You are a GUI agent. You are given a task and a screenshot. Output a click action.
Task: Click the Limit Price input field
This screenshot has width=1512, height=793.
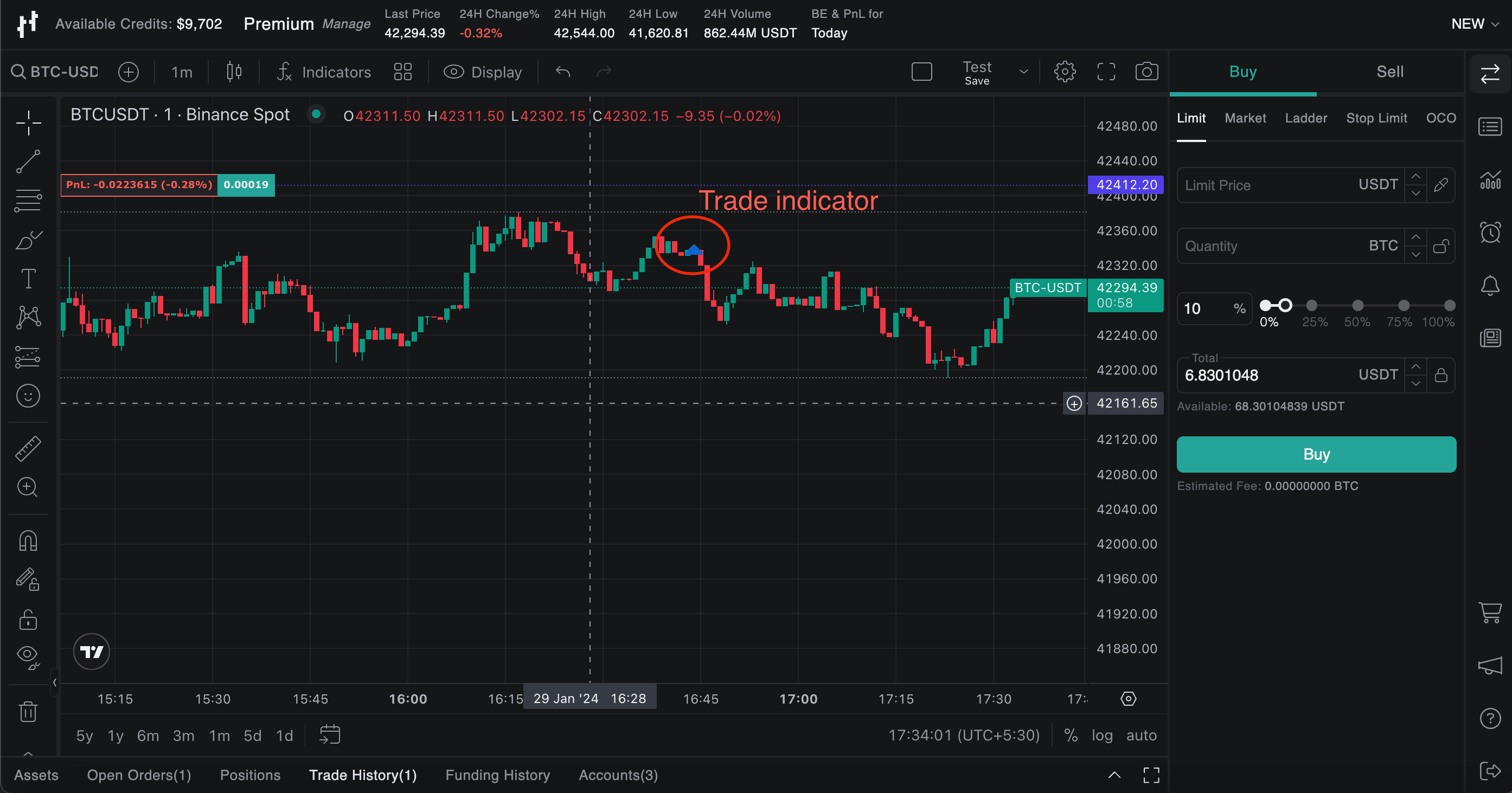pyautogui.click(x=1290, y=185)
